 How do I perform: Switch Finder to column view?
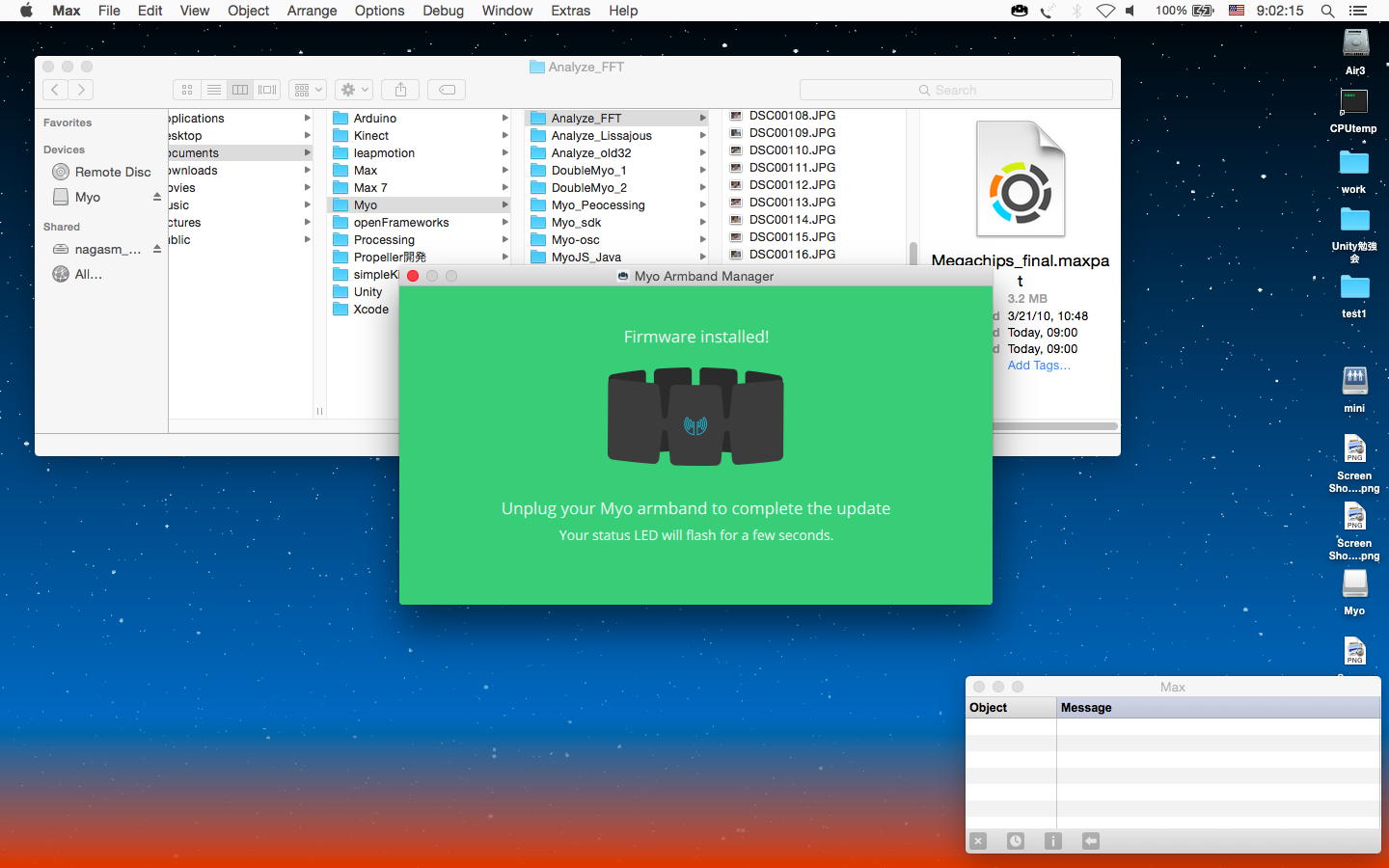pos(240,90)
